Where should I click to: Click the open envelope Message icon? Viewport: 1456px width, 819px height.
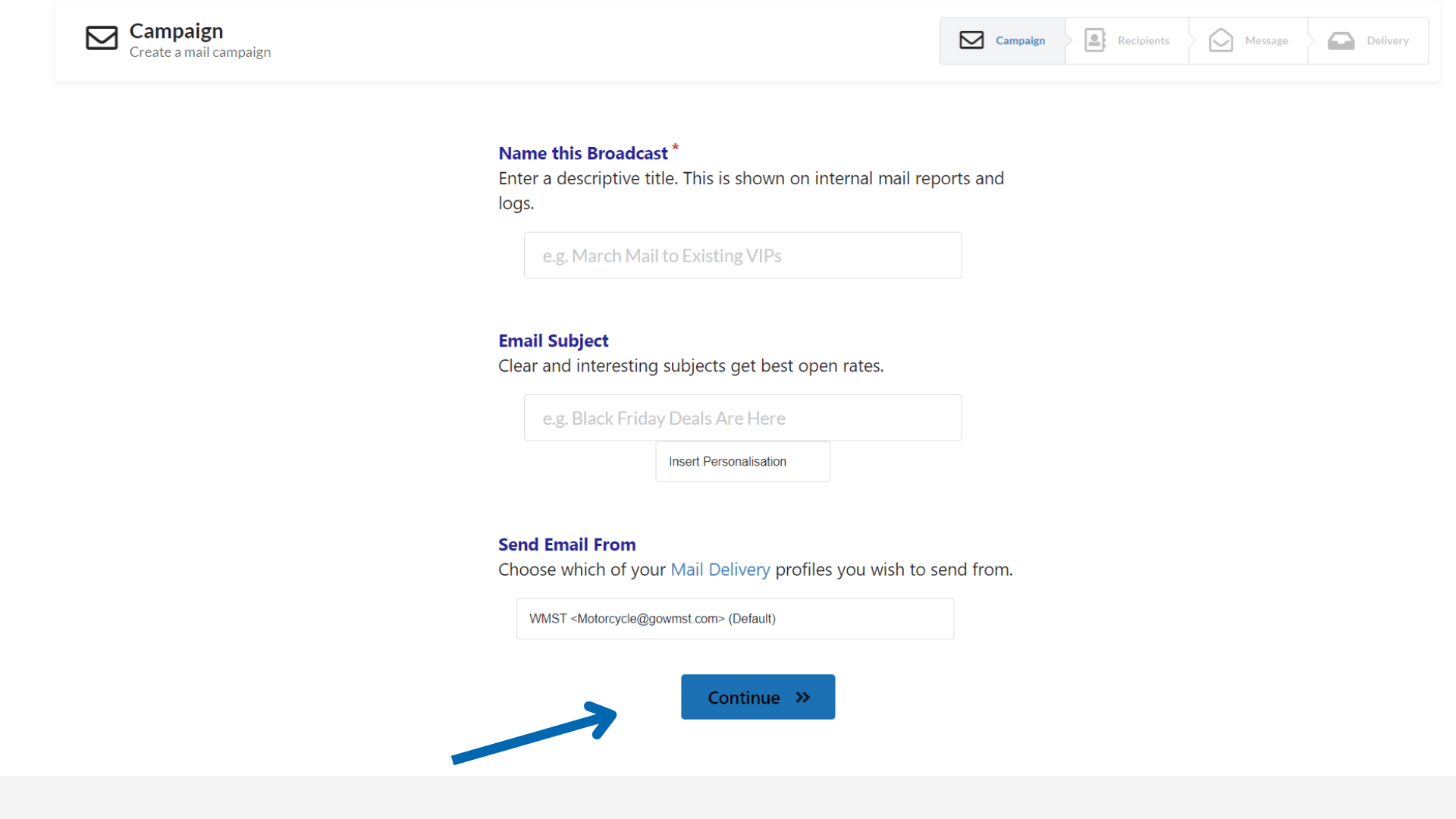[1221, 40]
